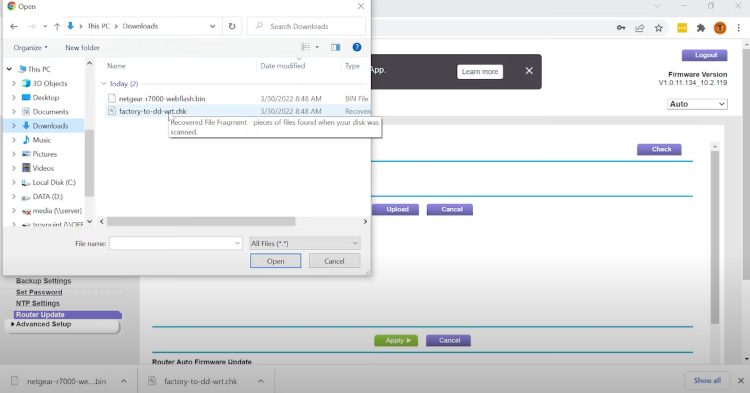This screenshot has width=750, height=393.
Task: Select Router Update menu item
Action: (x=67, y=315)
